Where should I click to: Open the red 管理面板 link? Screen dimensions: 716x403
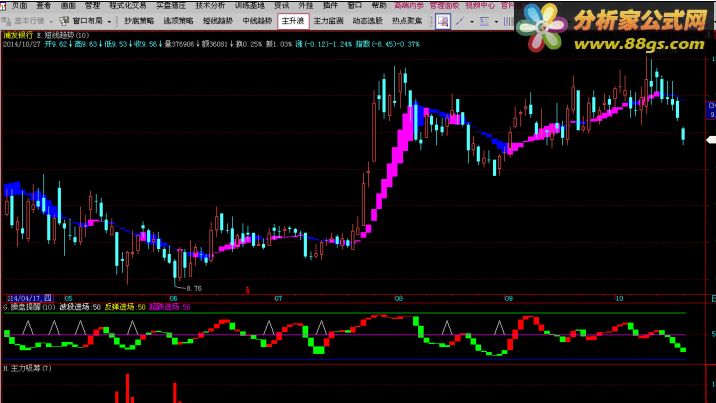(x=444, y=5)
